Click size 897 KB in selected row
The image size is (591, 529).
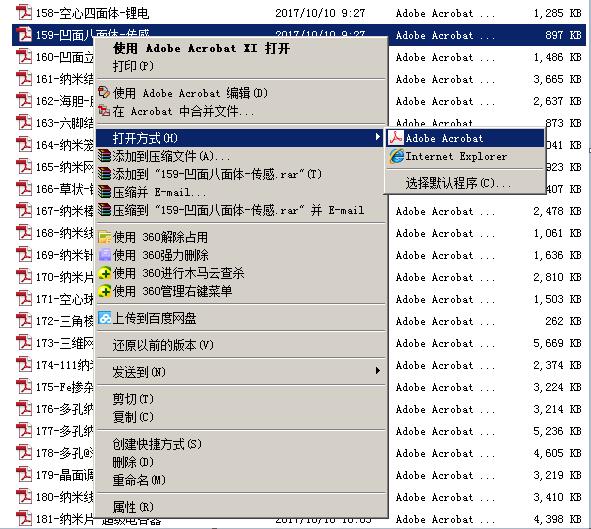(x=563, y=35)
